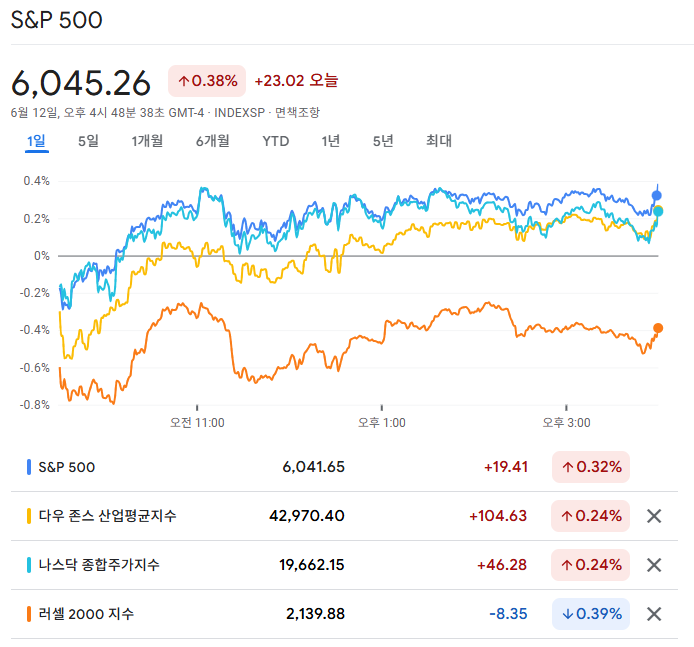Image resolution: width=694 pixels, height=647 pixels.
Task: Click the 2,139.88 Russell value
Action: tap(315, 614)
